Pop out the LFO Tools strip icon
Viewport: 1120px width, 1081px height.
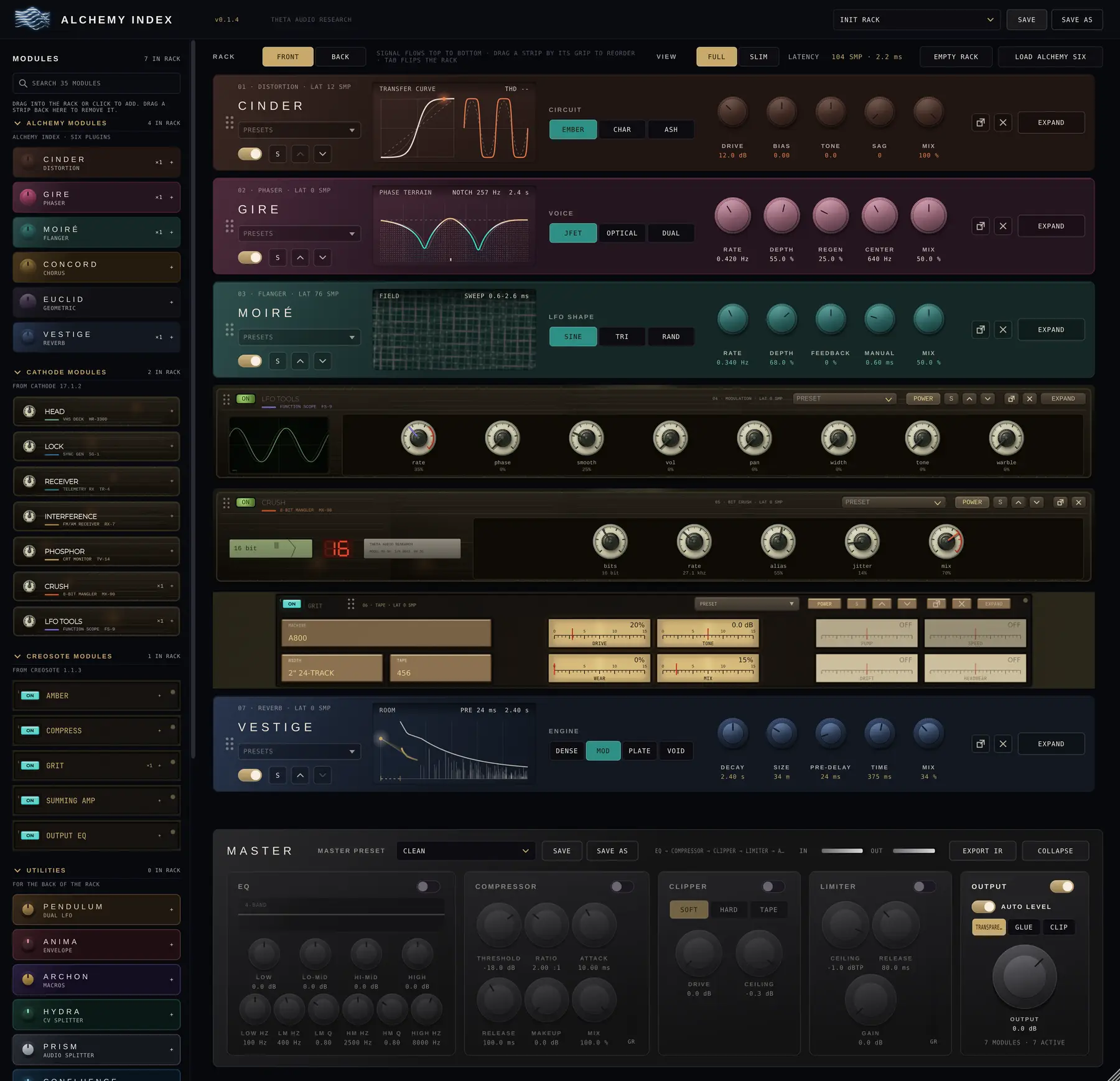click(1012, 399)
